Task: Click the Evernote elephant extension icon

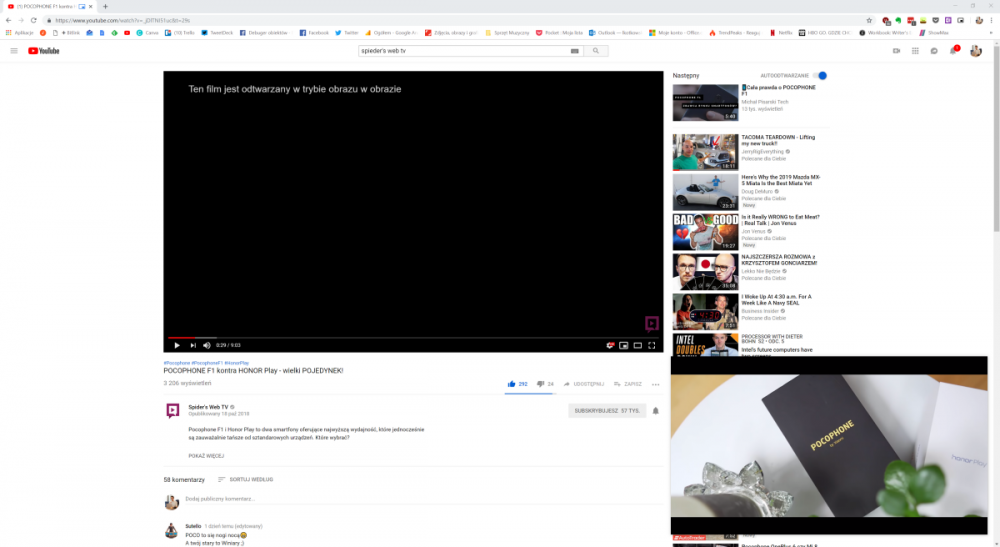Action: tap(898, 20)
